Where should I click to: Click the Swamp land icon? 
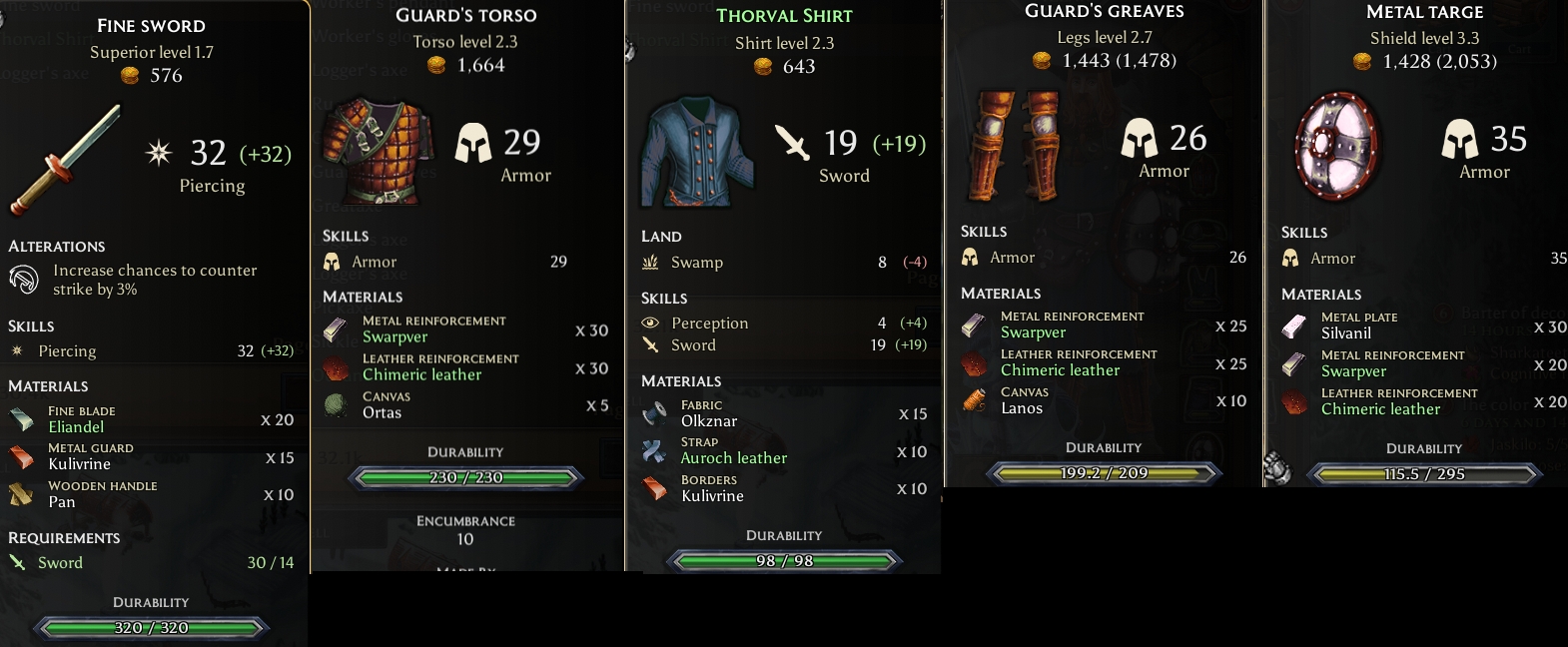(650, 262)
